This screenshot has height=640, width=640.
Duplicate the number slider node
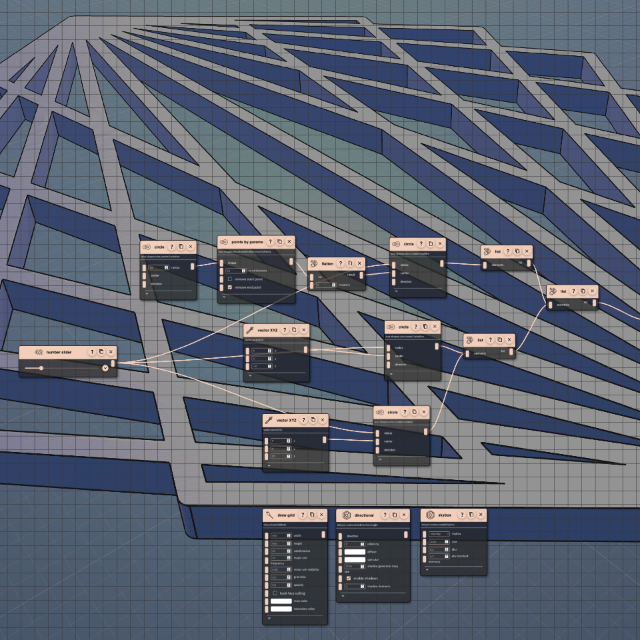(x=101, y=352)
